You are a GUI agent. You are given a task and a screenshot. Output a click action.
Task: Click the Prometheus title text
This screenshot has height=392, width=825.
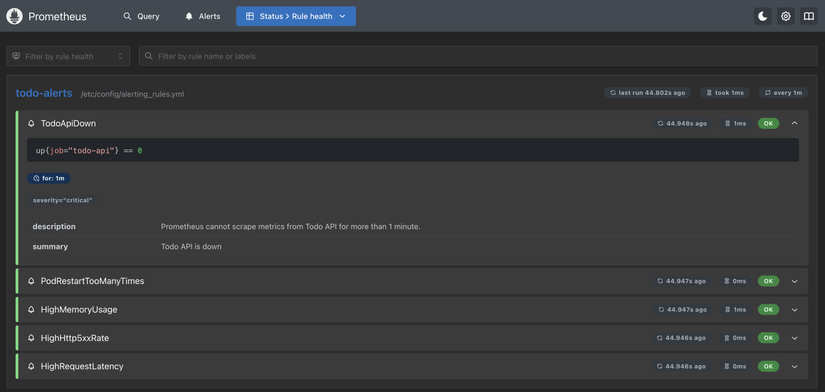57,16
